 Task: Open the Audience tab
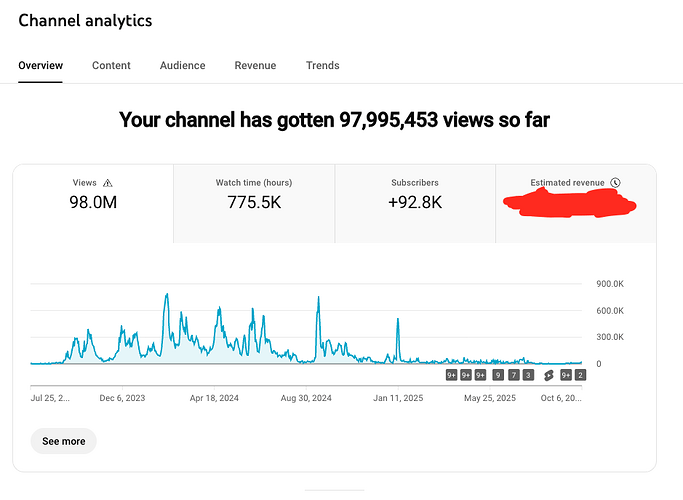tap(182, 66)
